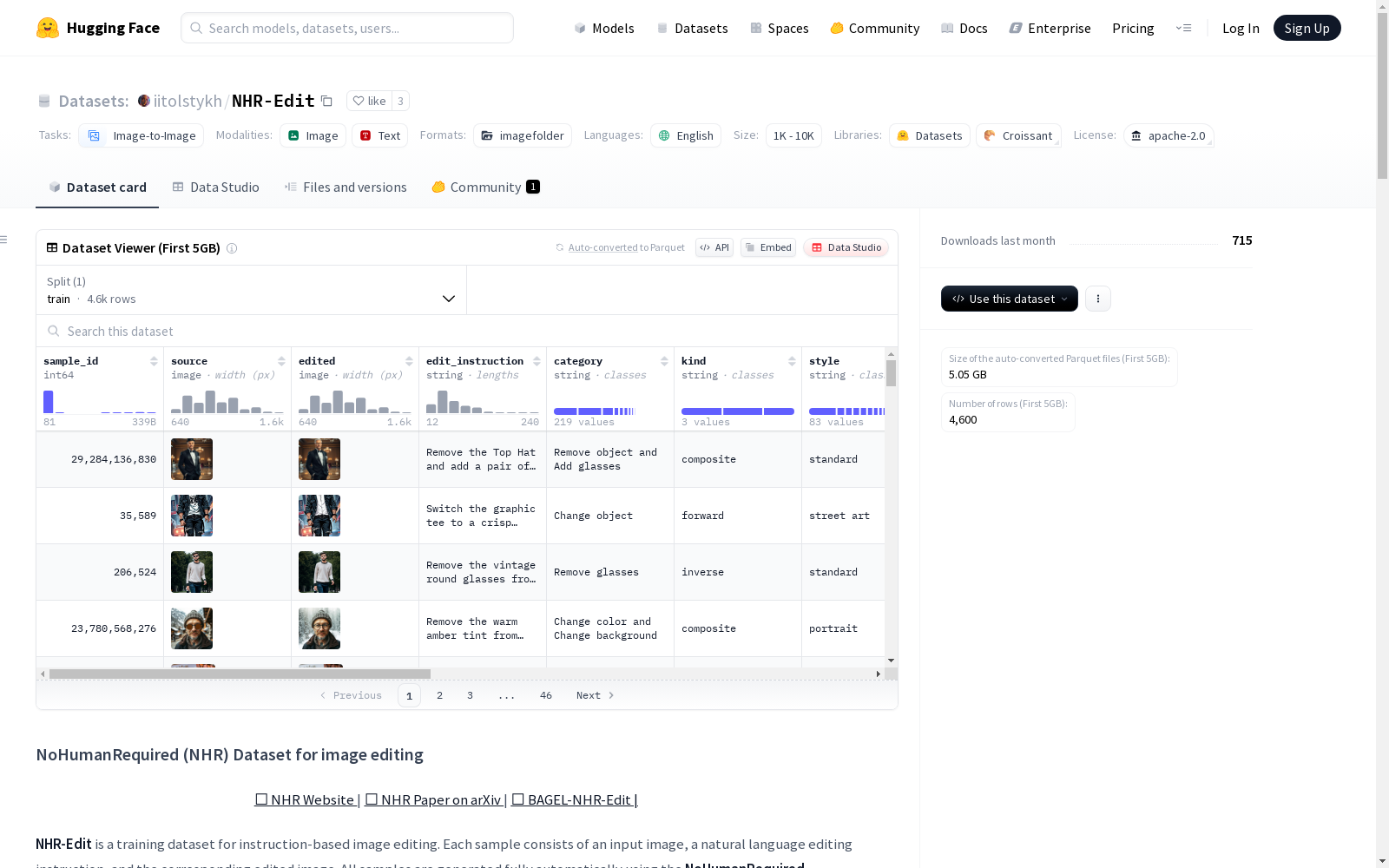Jump to page 46 of the dataset

(x=546, y=695)
